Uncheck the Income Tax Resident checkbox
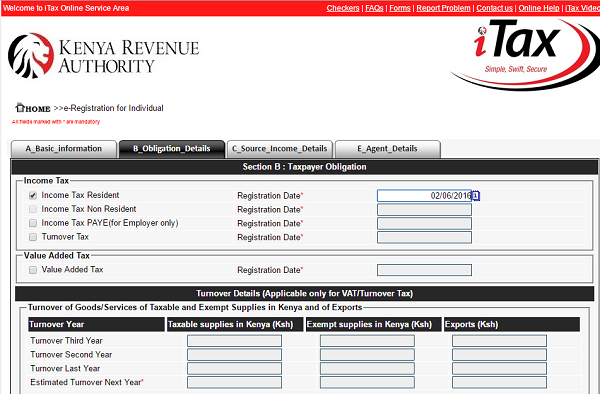The image size is (600, 394). 33,195
